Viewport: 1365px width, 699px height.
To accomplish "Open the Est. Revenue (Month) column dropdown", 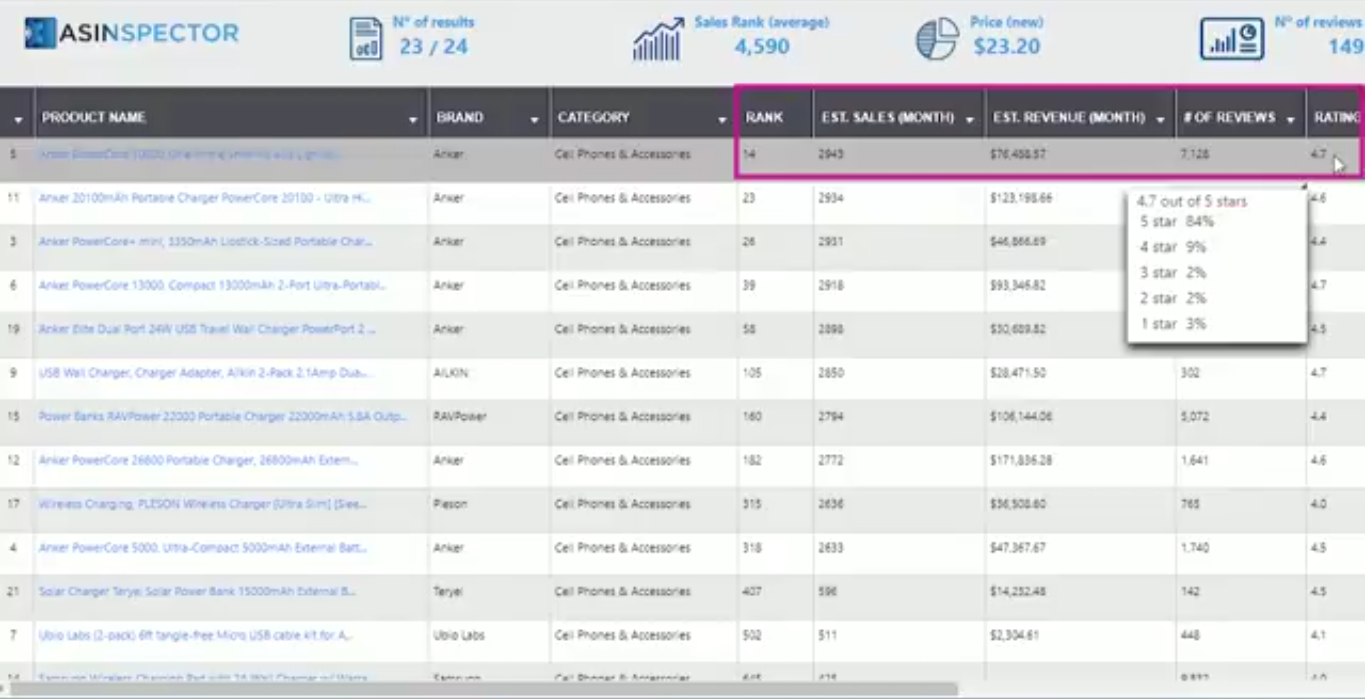I will [x=1160, y=121].
